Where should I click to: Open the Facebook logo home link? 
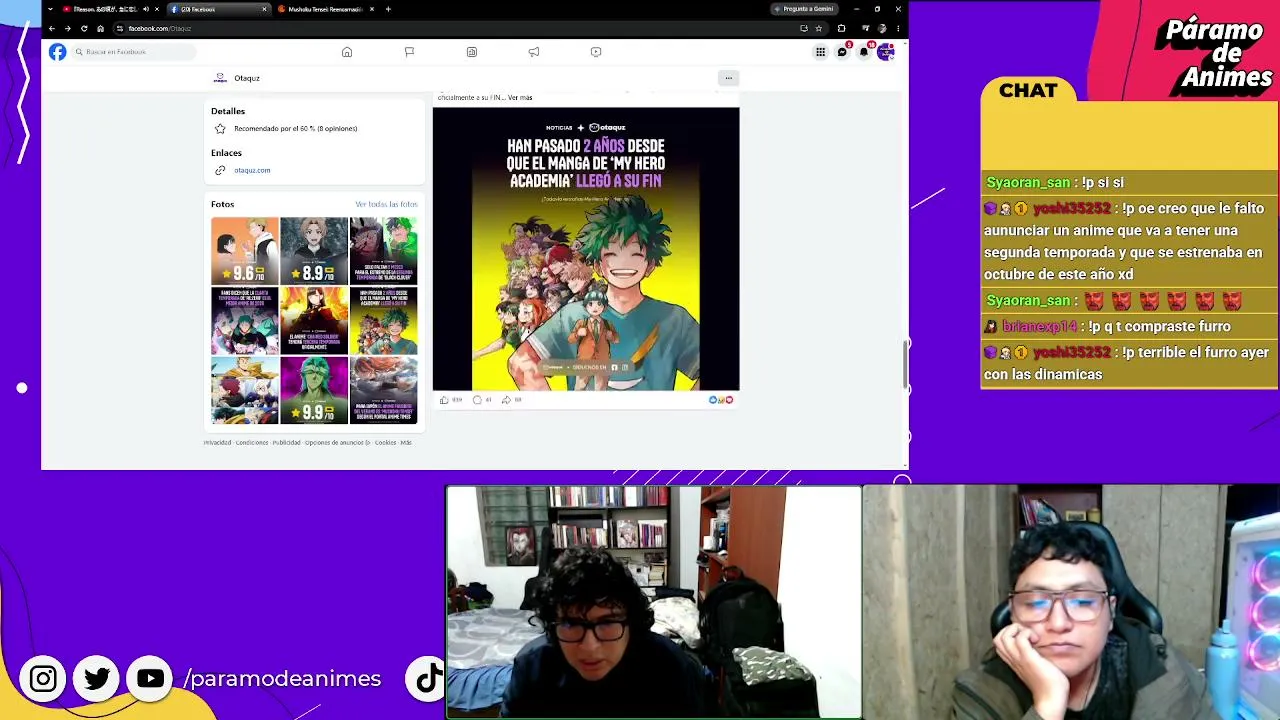point(58,52)
